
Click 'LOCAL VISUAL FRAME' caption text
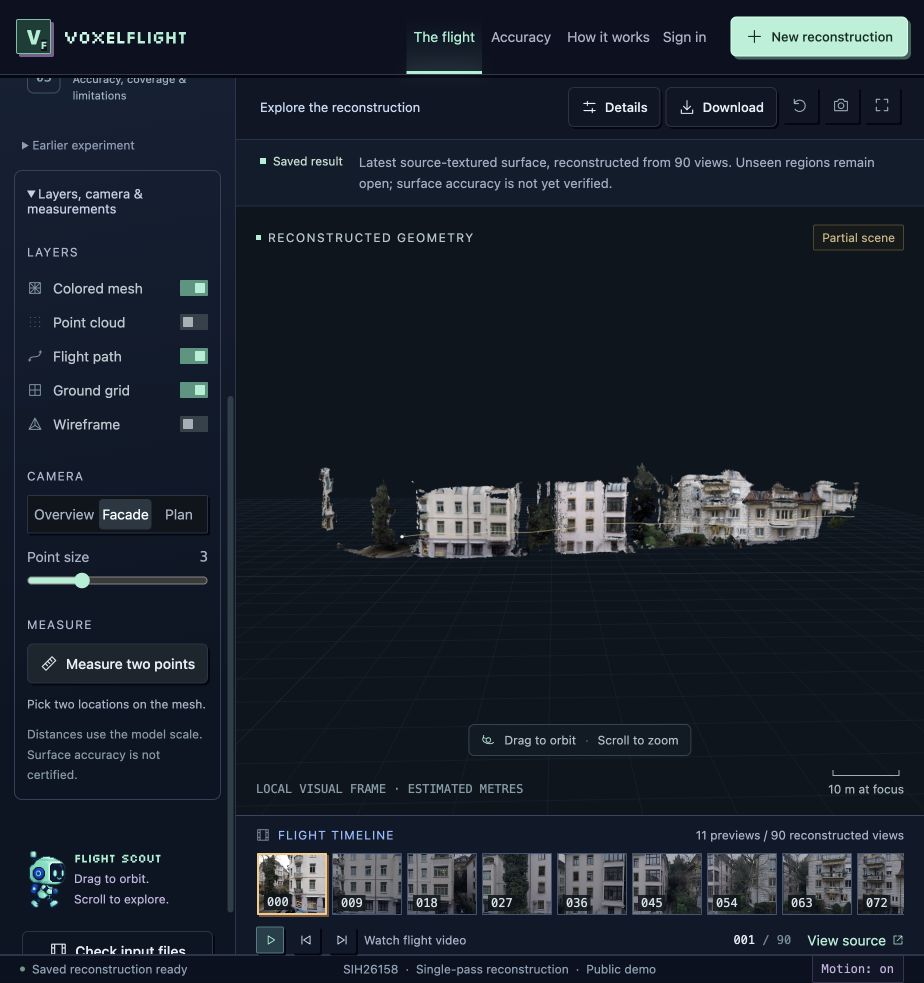coord(321,789)
